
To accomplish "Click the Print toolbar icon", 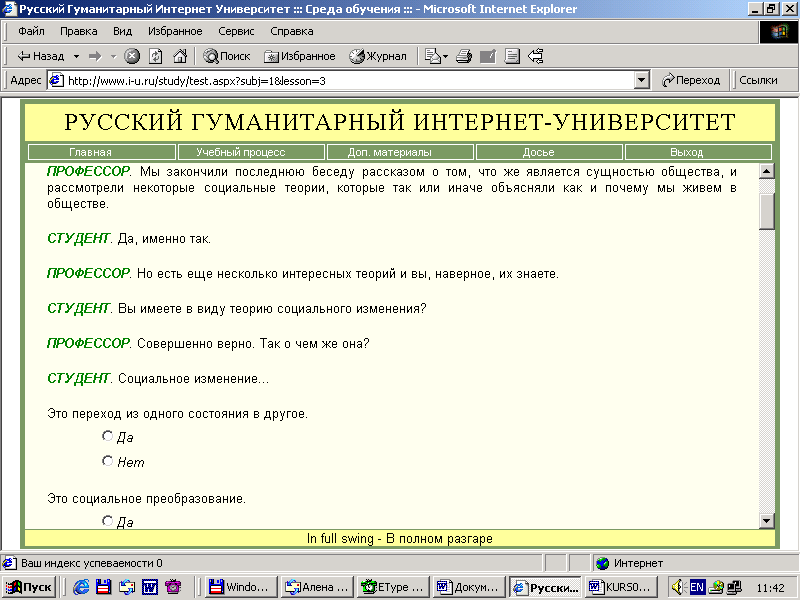I will click(464, 56).
